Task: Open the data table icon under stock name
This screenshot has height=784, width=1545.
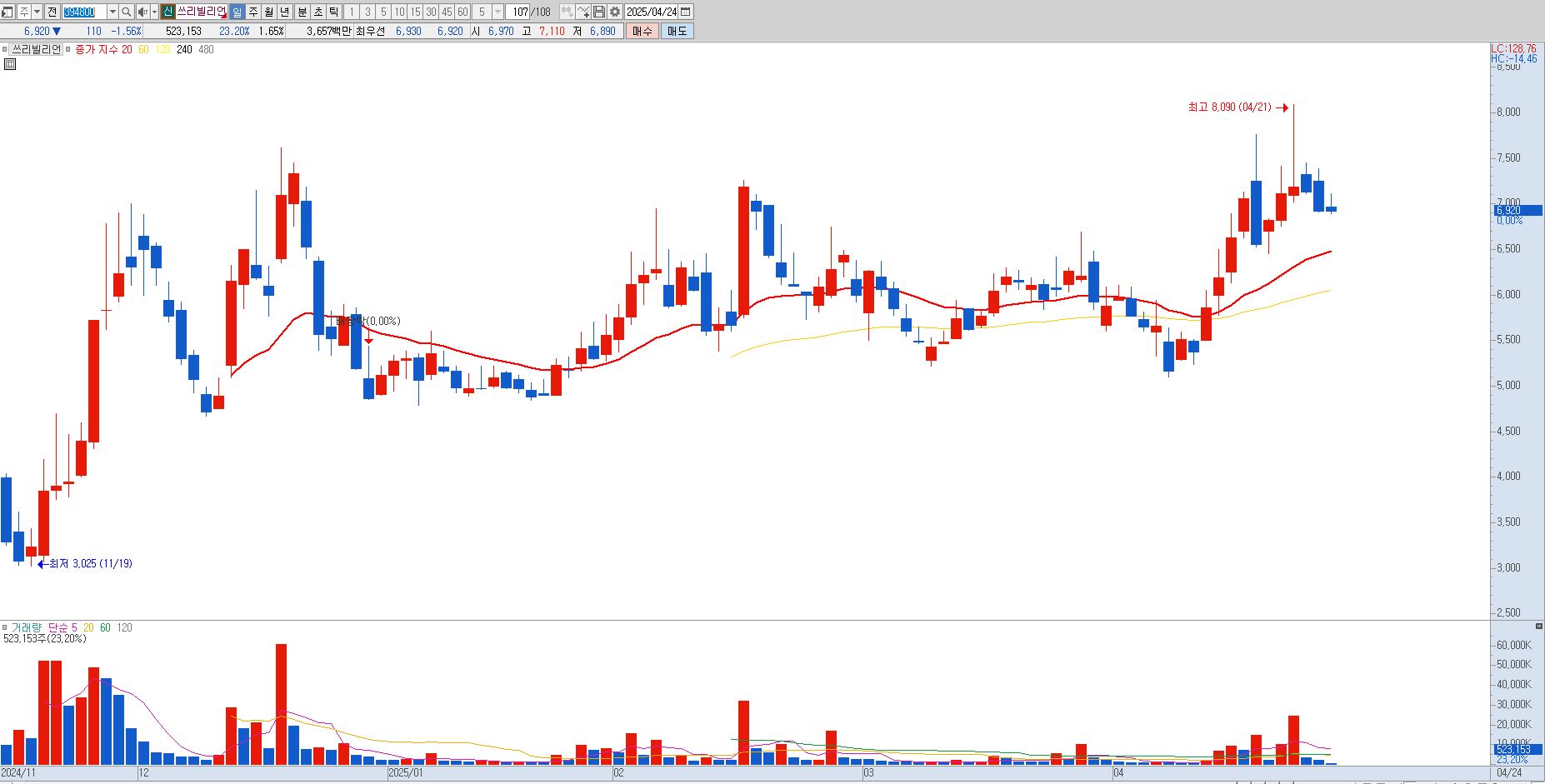Action: pyautogui.click(x=10, y=64)
